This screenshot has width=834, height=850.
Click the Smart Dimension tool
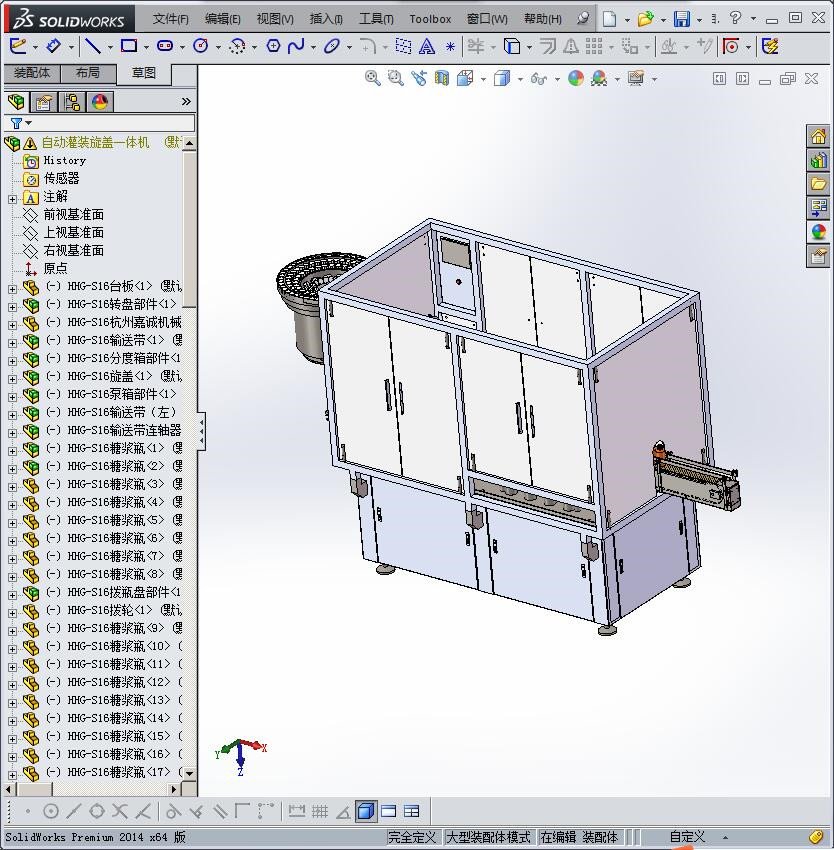point(53,46)
